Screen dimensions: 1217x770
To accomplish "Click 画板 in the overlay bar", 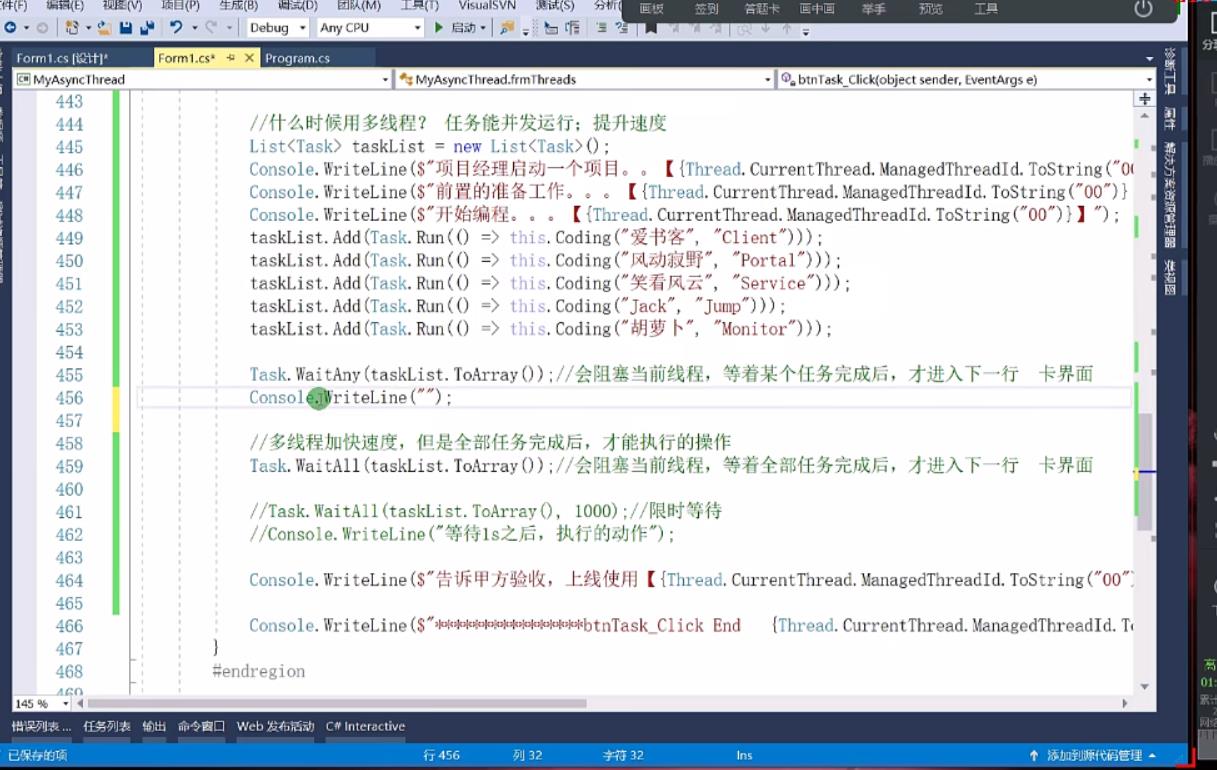I will point(651,9).
